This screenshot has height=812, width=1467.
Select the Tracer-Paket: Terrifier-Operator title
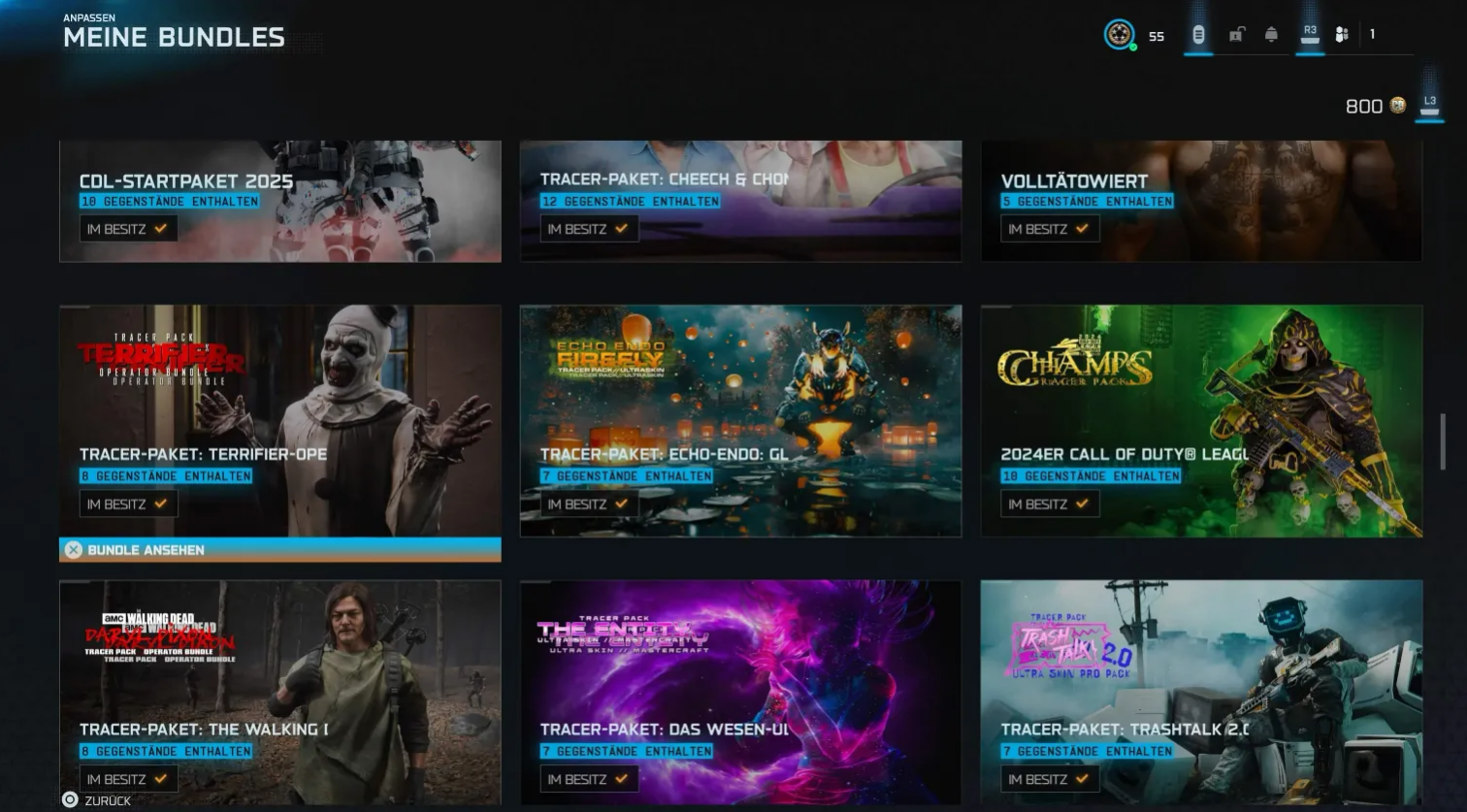(203, 454)
